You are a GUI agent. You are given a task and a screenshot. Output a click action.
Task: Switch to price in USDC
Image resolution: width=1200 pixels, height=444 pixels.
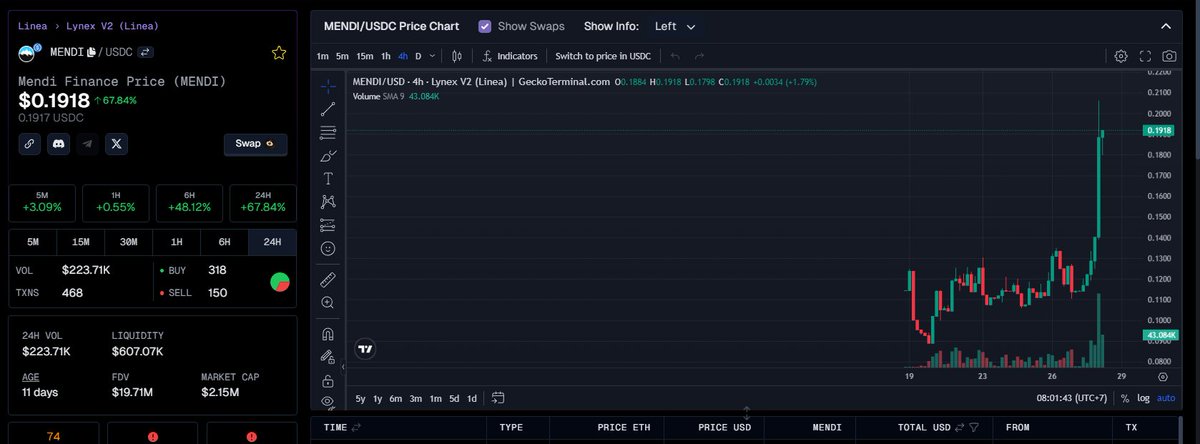click(603, 56)
